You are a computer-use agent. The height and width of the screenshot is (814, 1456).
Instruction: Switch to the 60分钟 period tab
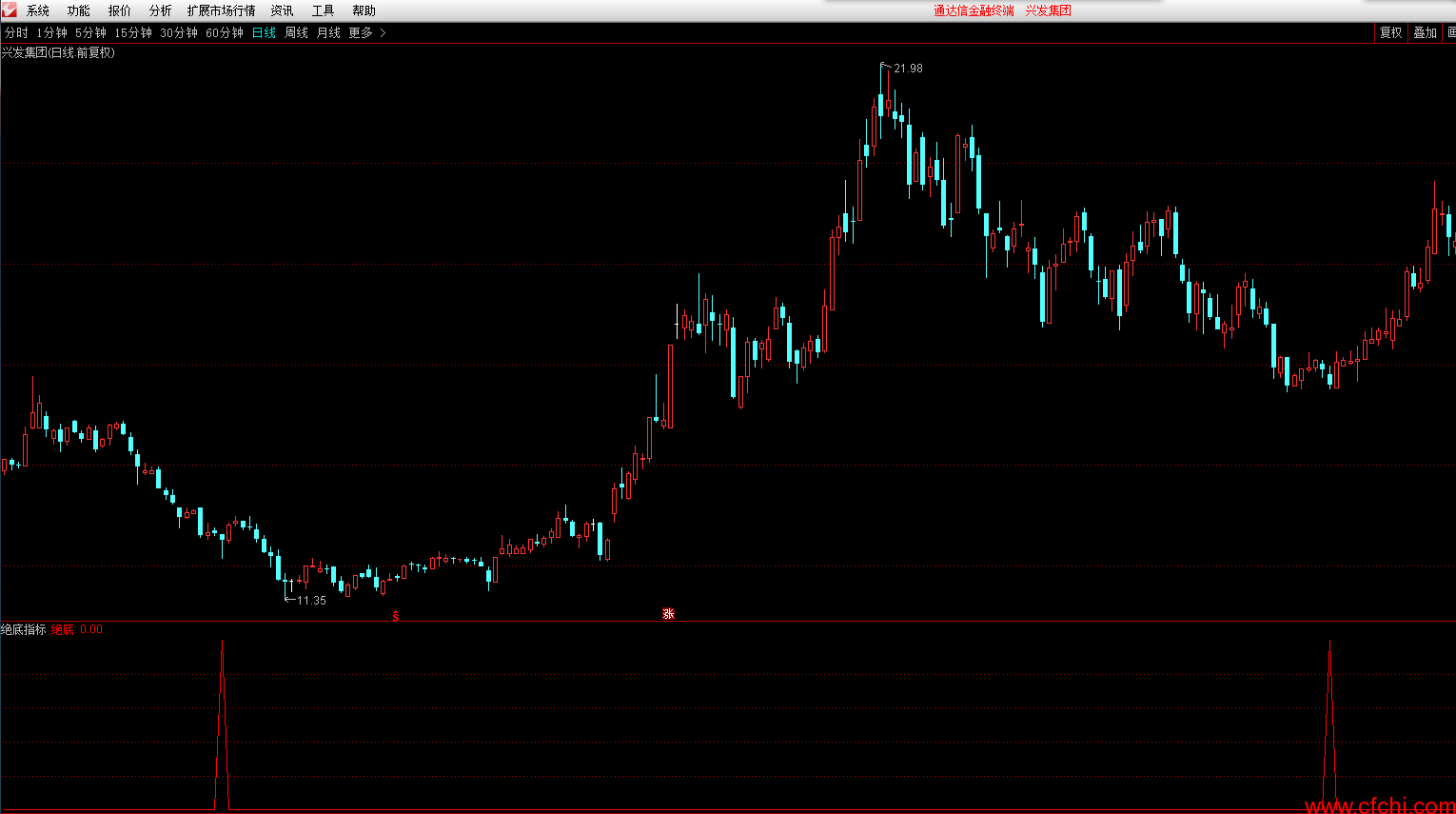pos(225,32)
